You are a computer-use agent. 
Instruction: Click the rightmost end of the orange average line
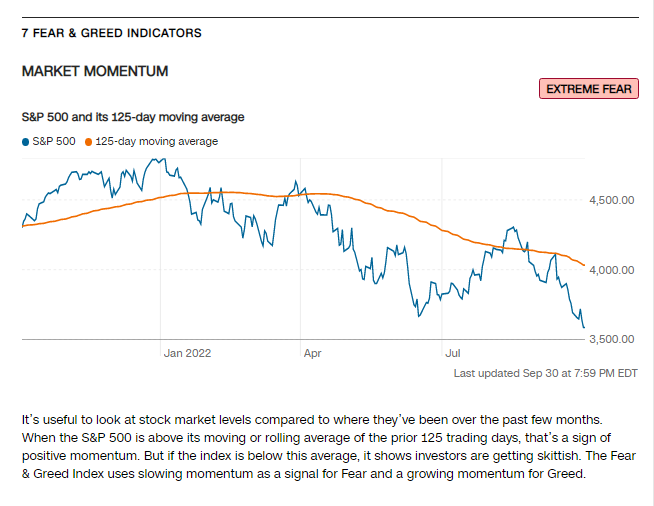585,264
